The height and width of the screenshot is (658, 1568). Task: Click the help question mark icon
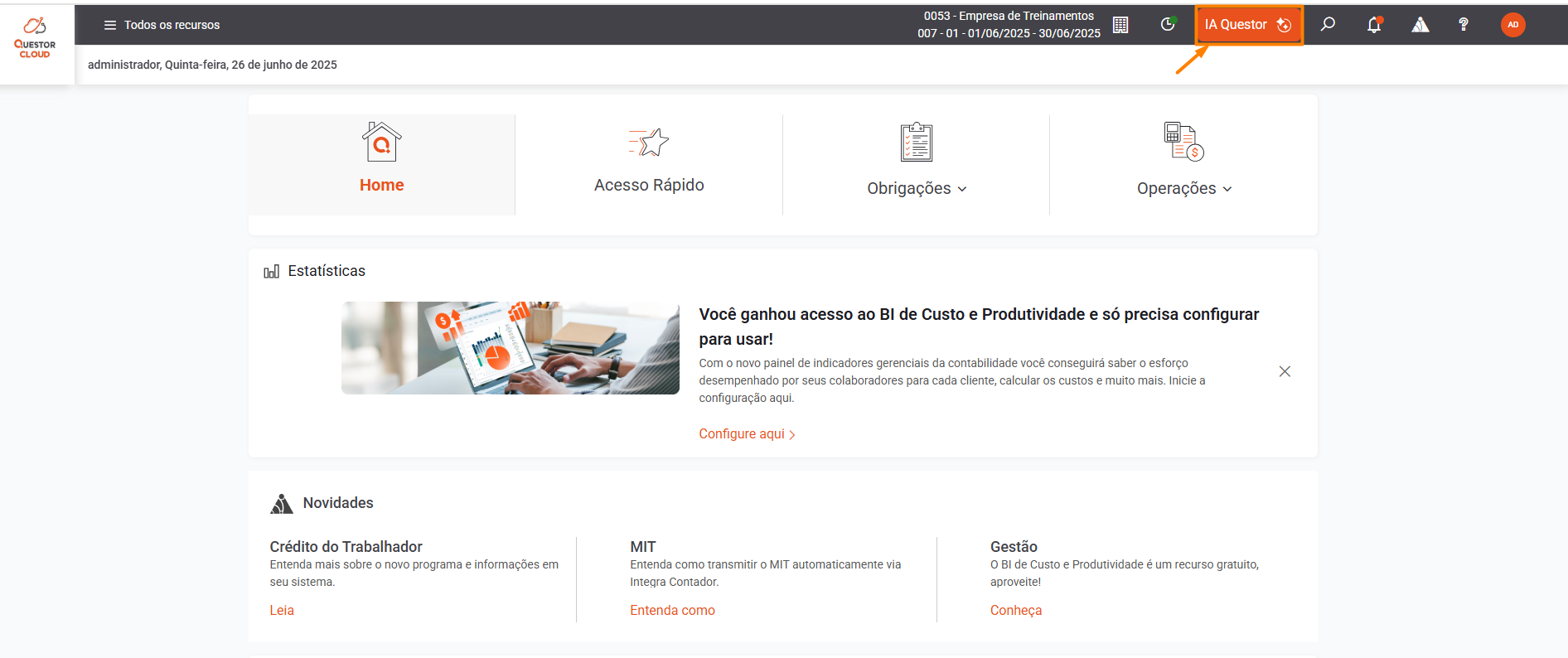point(1464,25)
